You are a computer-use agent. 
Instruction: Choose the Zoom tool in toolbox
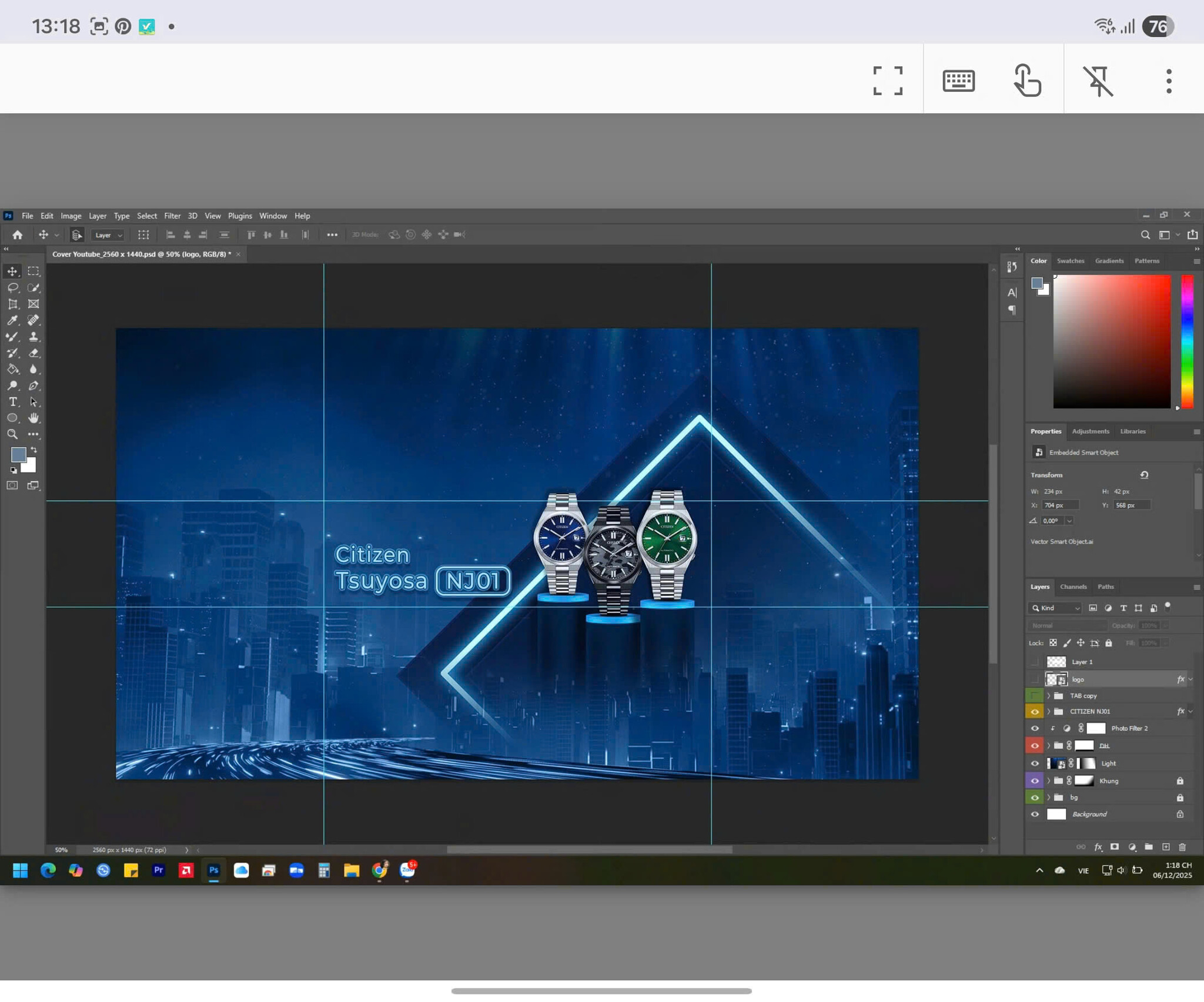[x=12, y=434]
